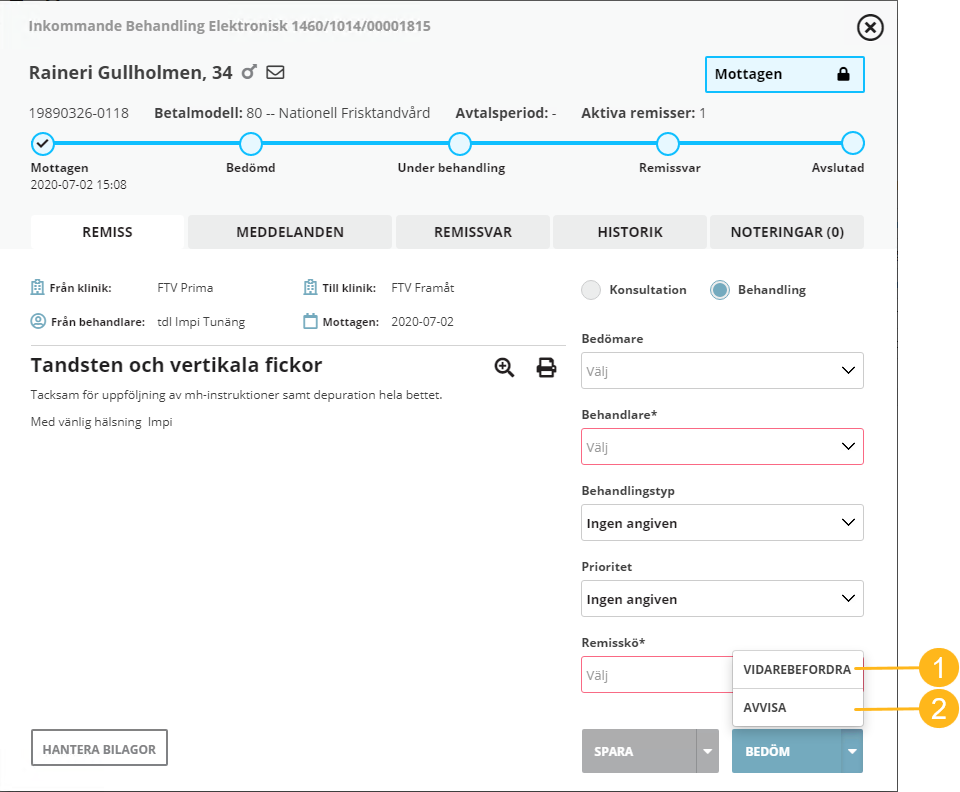Image resolution: width=960 pixels, height=792 pixels.
Task: Open the Historik tab
Action: (x=630, y=232)
